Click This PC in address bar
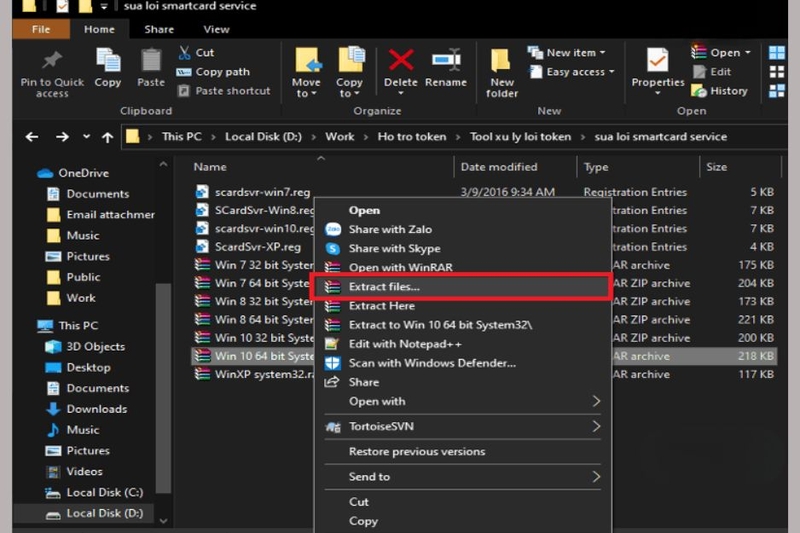Image resolution: width=800 pixels, height=533 pixels. tap(182, 137)
